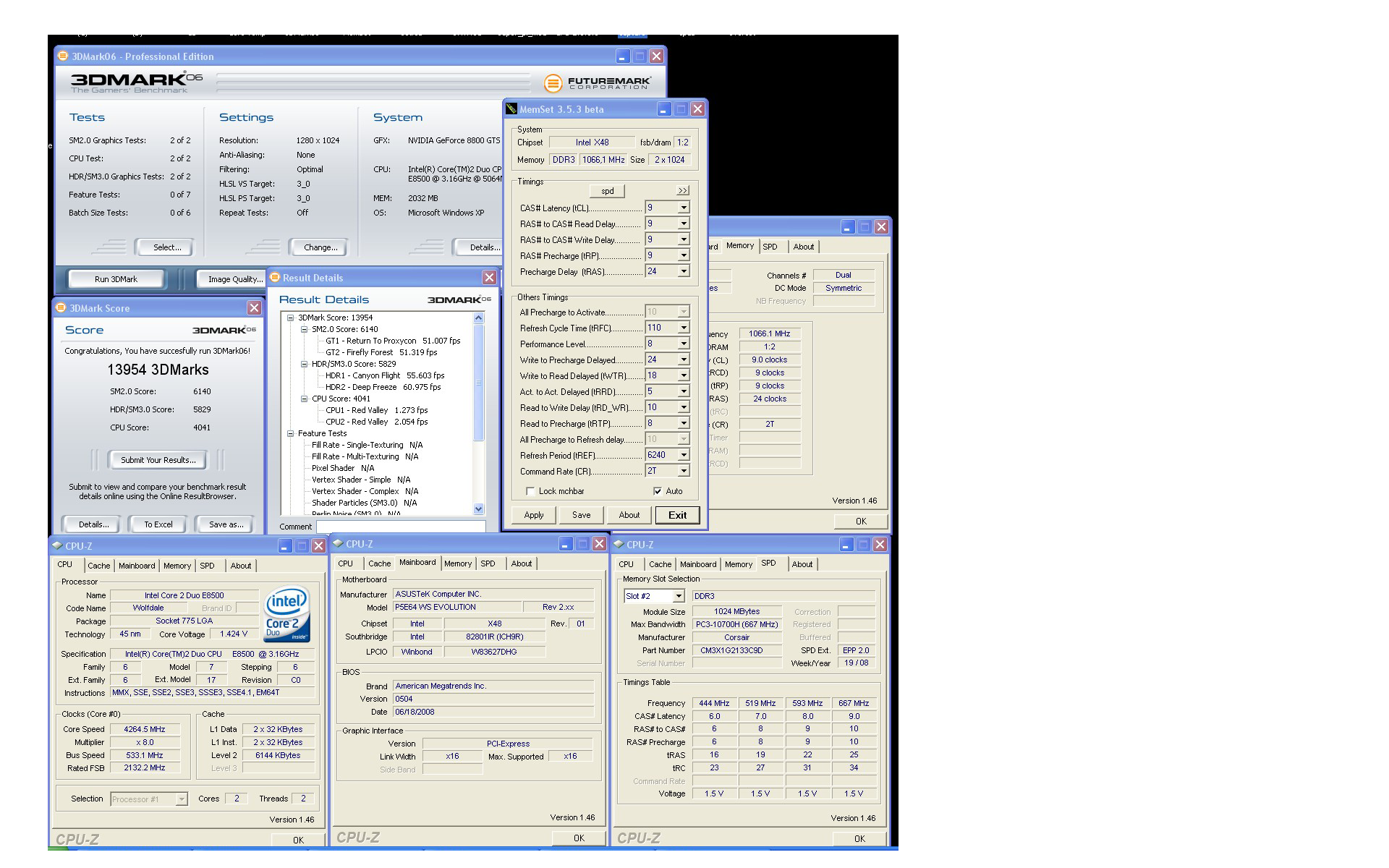Close the Result Details window

coord(490,277)
